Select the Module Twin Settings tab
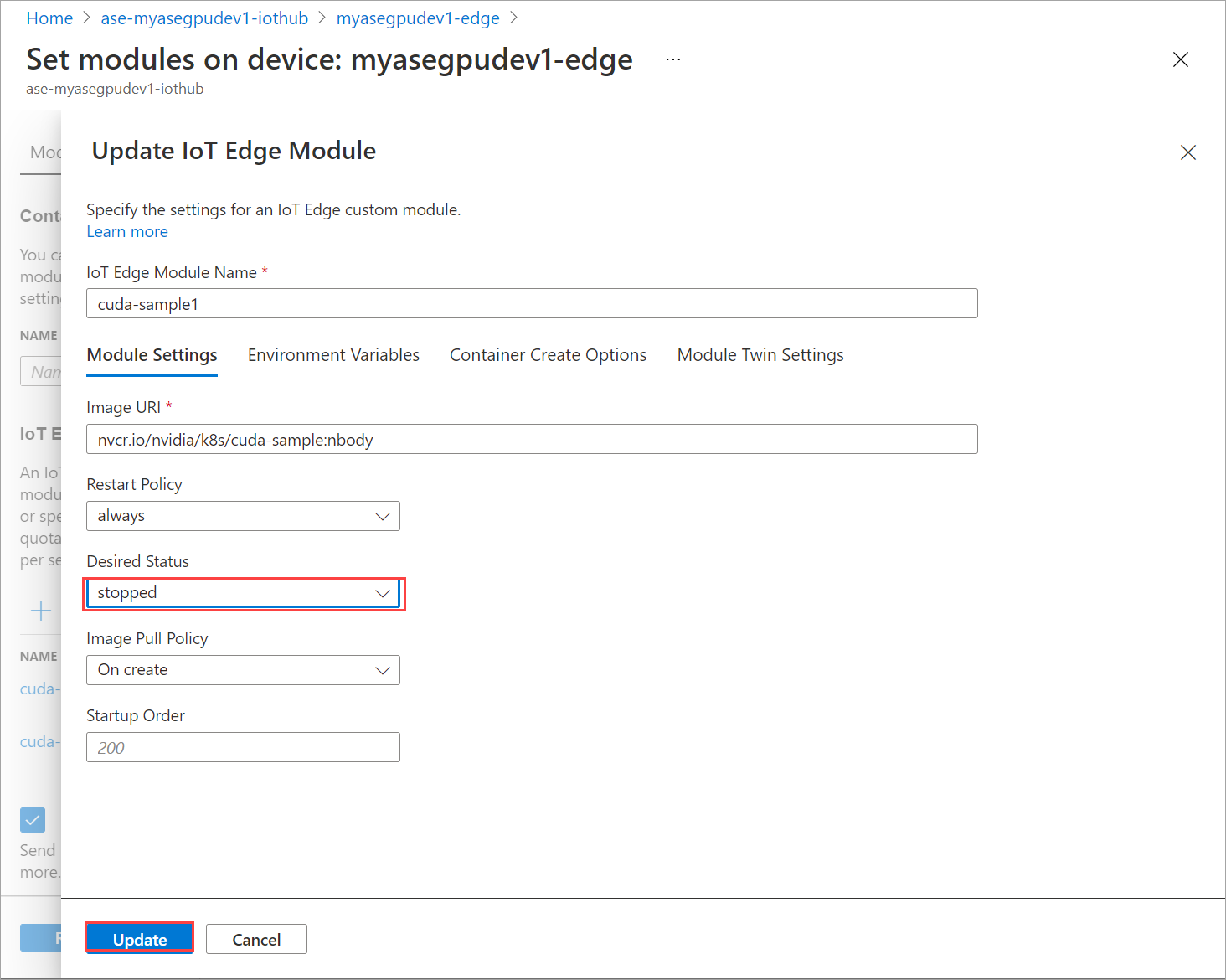This screenshot has height=980, width=1226. point(760,354)
